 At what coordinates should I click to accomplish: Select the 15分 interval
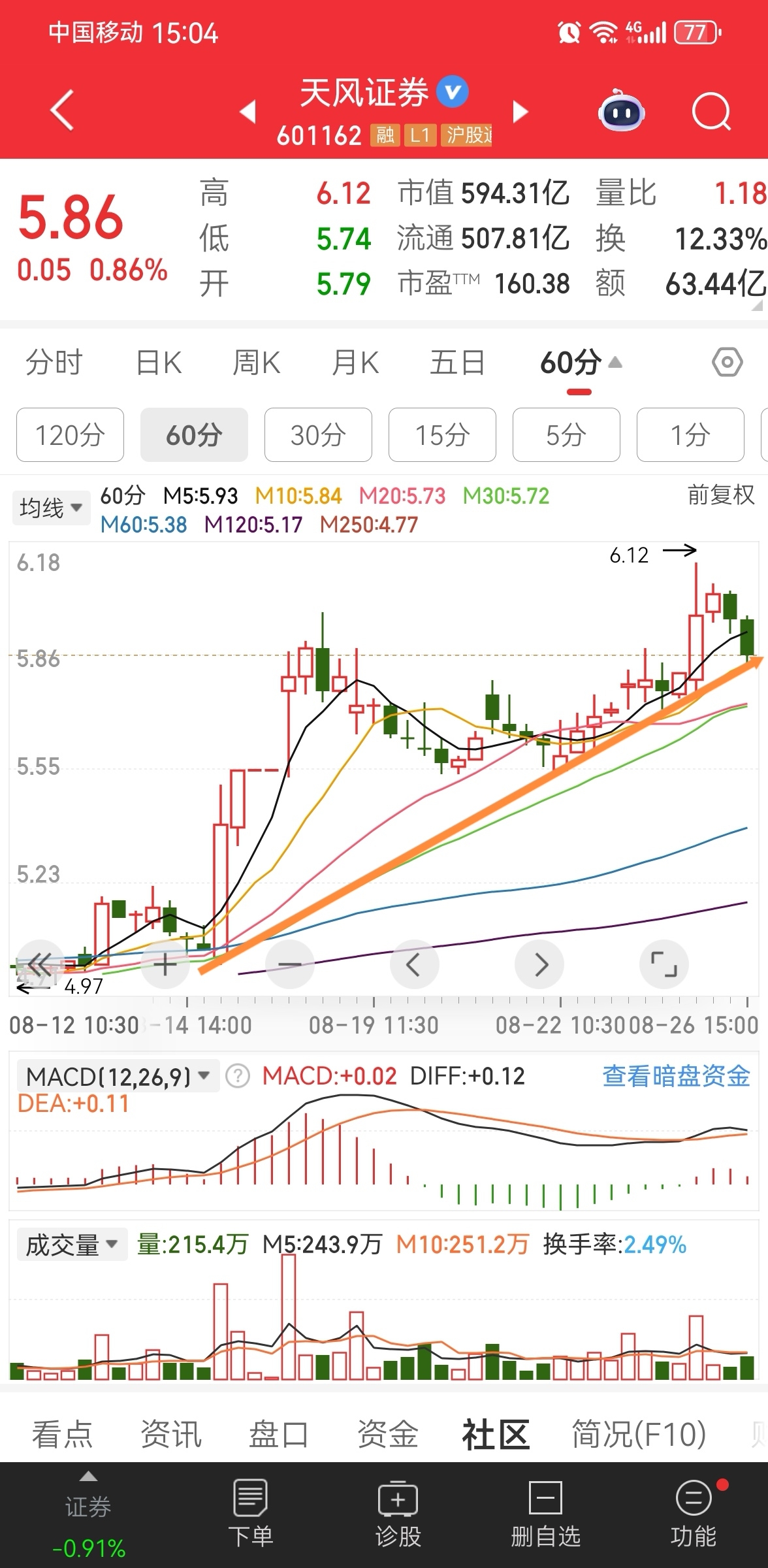pyautogui.click(x=442, y=435)
